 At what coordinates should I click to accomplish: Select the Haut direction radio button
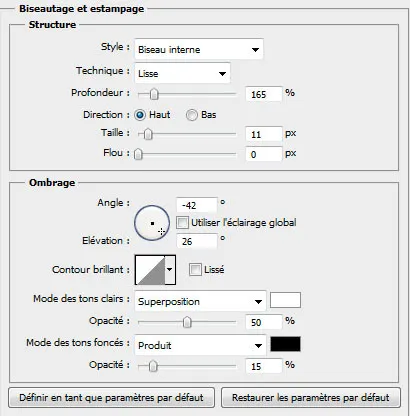pyautogui.click(x=140, y=115)
